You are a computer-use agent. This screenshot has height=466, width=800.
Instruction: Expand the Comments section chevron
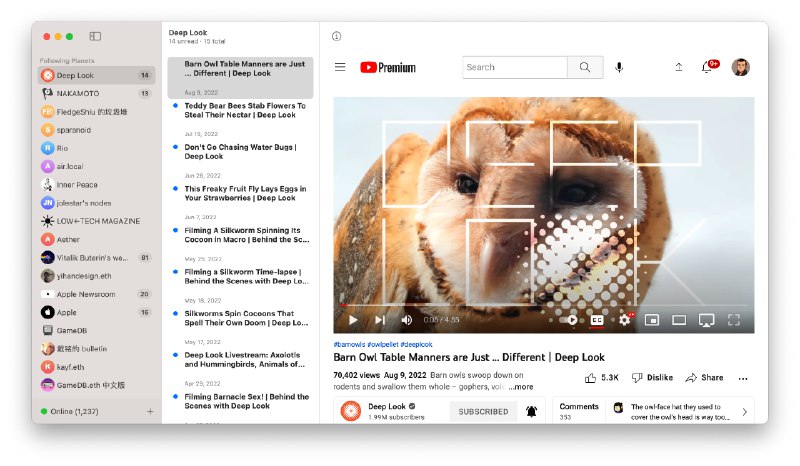pos(743,411)
